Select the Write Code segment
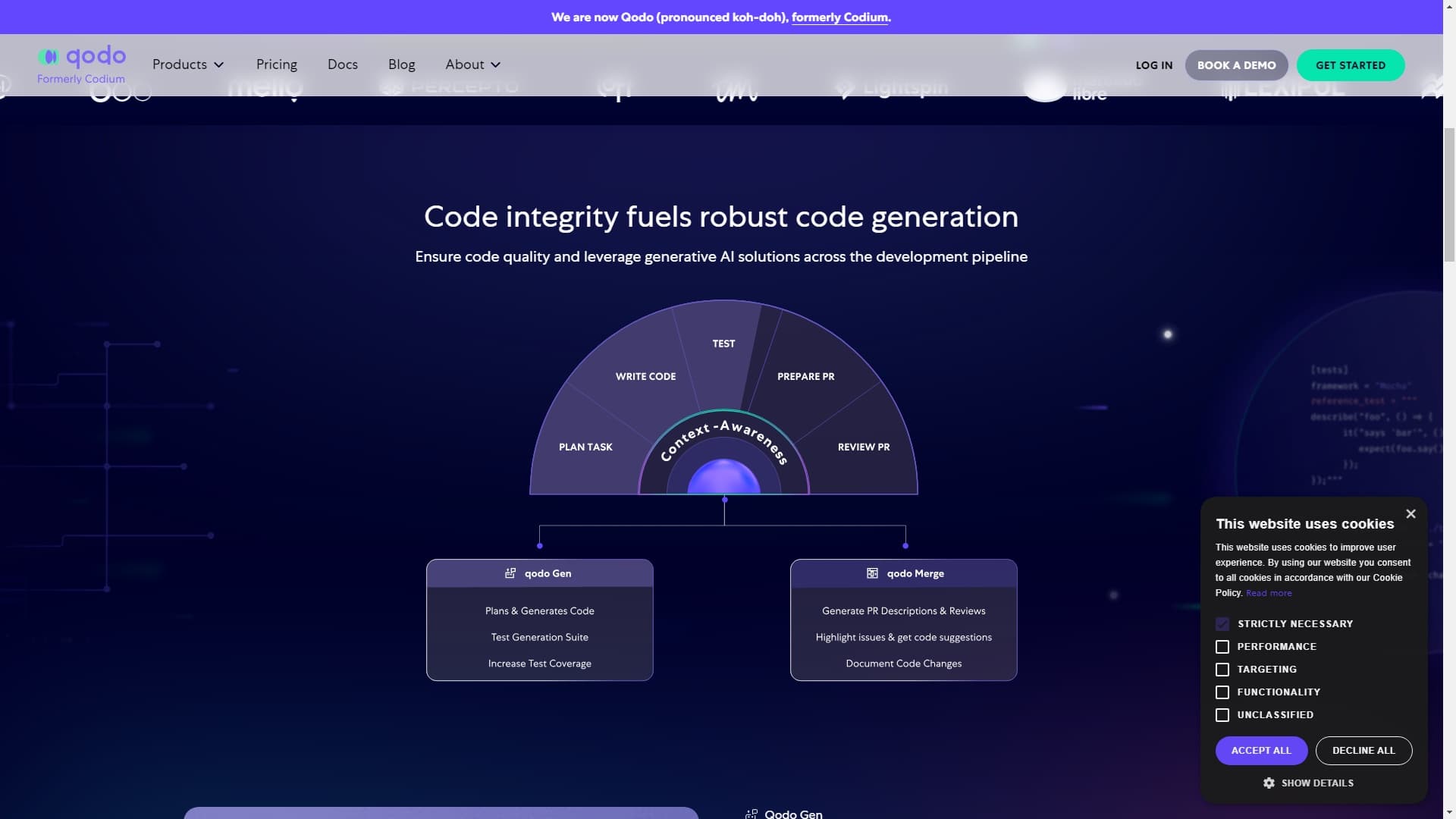This screenshot has width=1456, height=819. pos(645,376)
